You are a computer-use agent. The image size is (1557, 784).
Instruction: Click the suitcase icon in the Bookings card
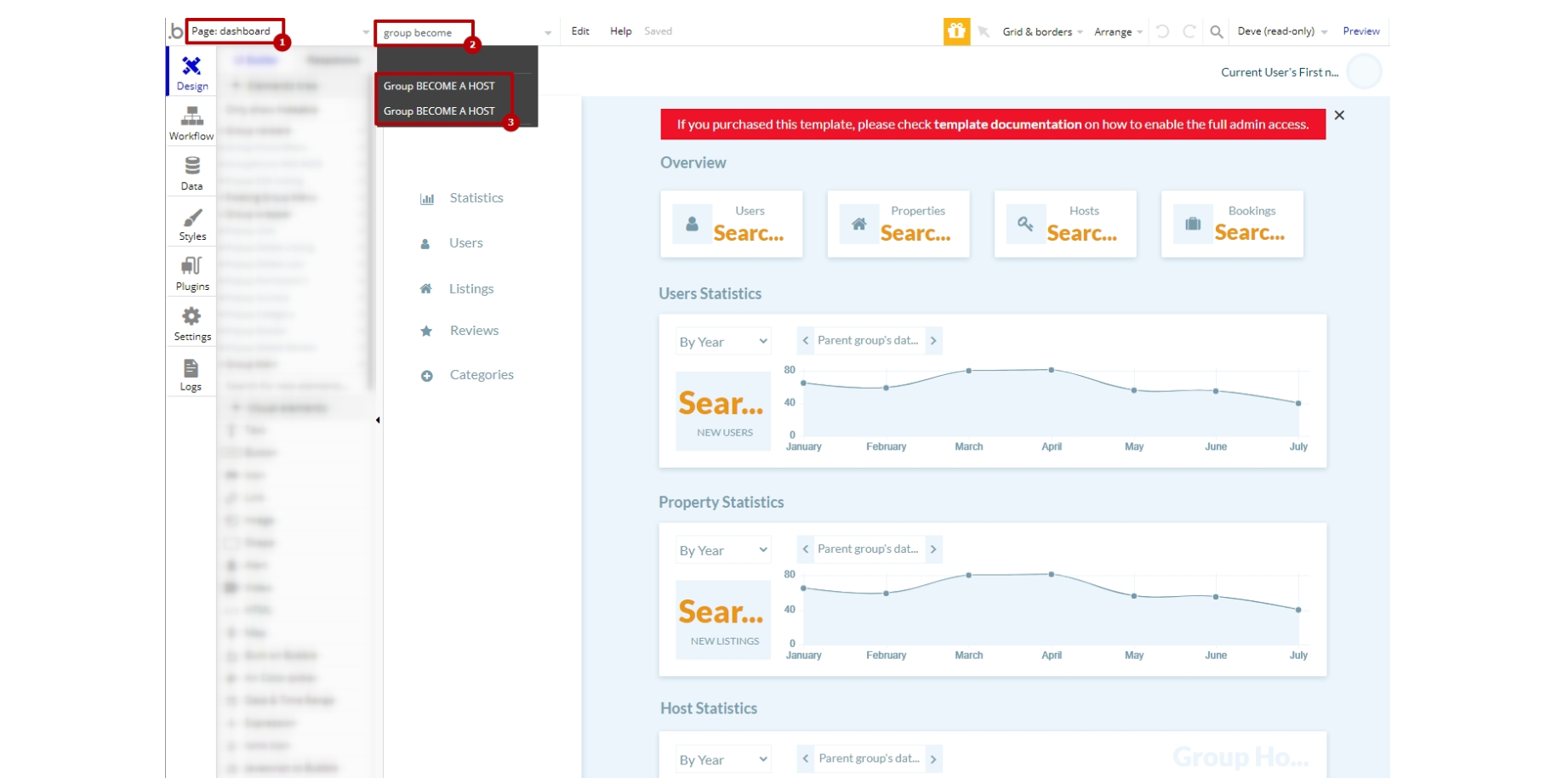(1193, 224)
